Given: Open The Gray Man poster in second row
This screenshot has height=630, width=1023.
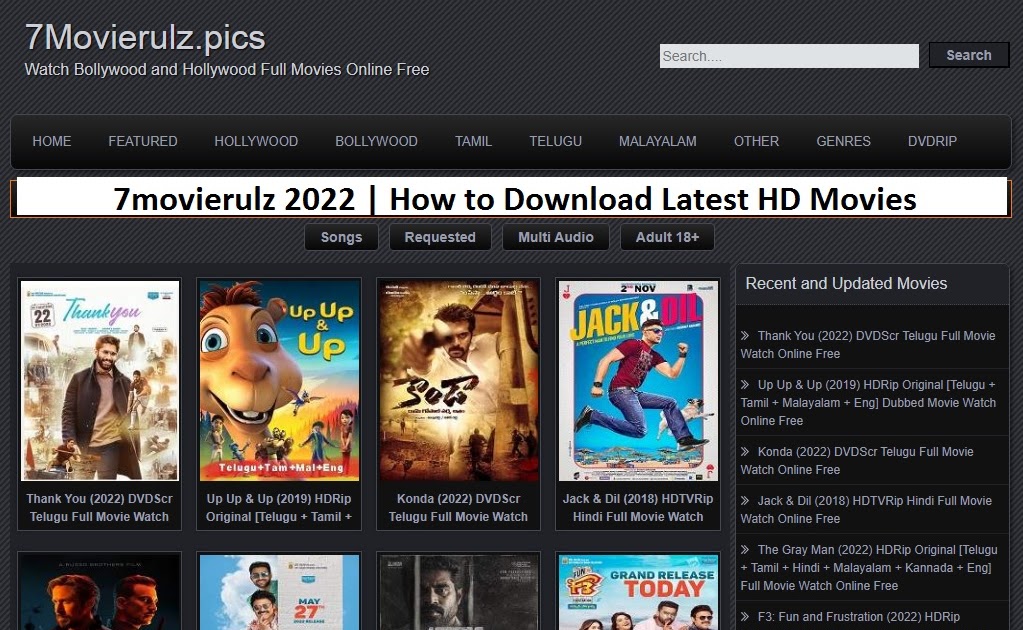Looking at the screenshot, I should point(100,592).
